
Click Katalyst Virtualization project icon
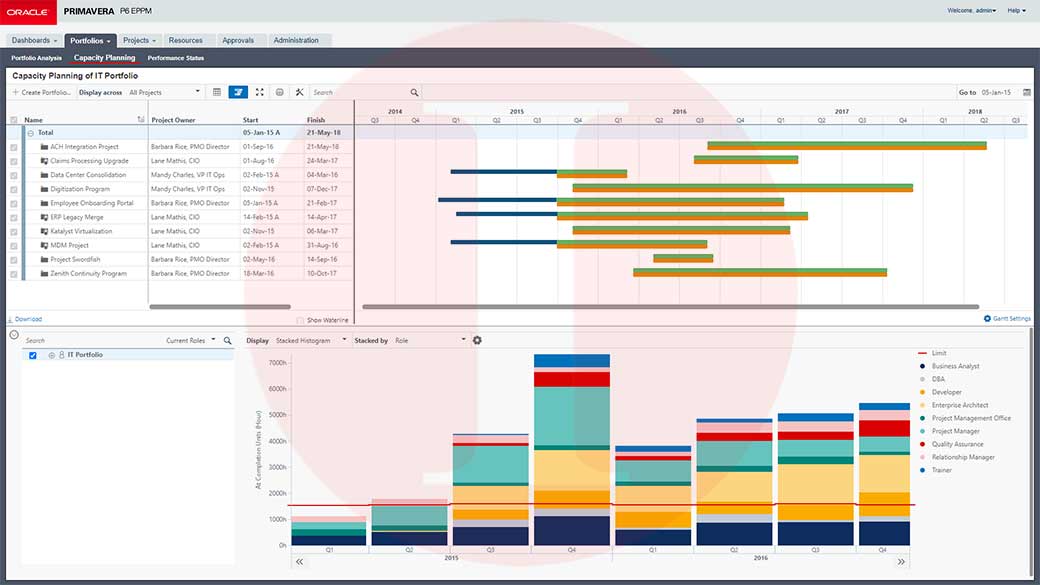point(44,231)
